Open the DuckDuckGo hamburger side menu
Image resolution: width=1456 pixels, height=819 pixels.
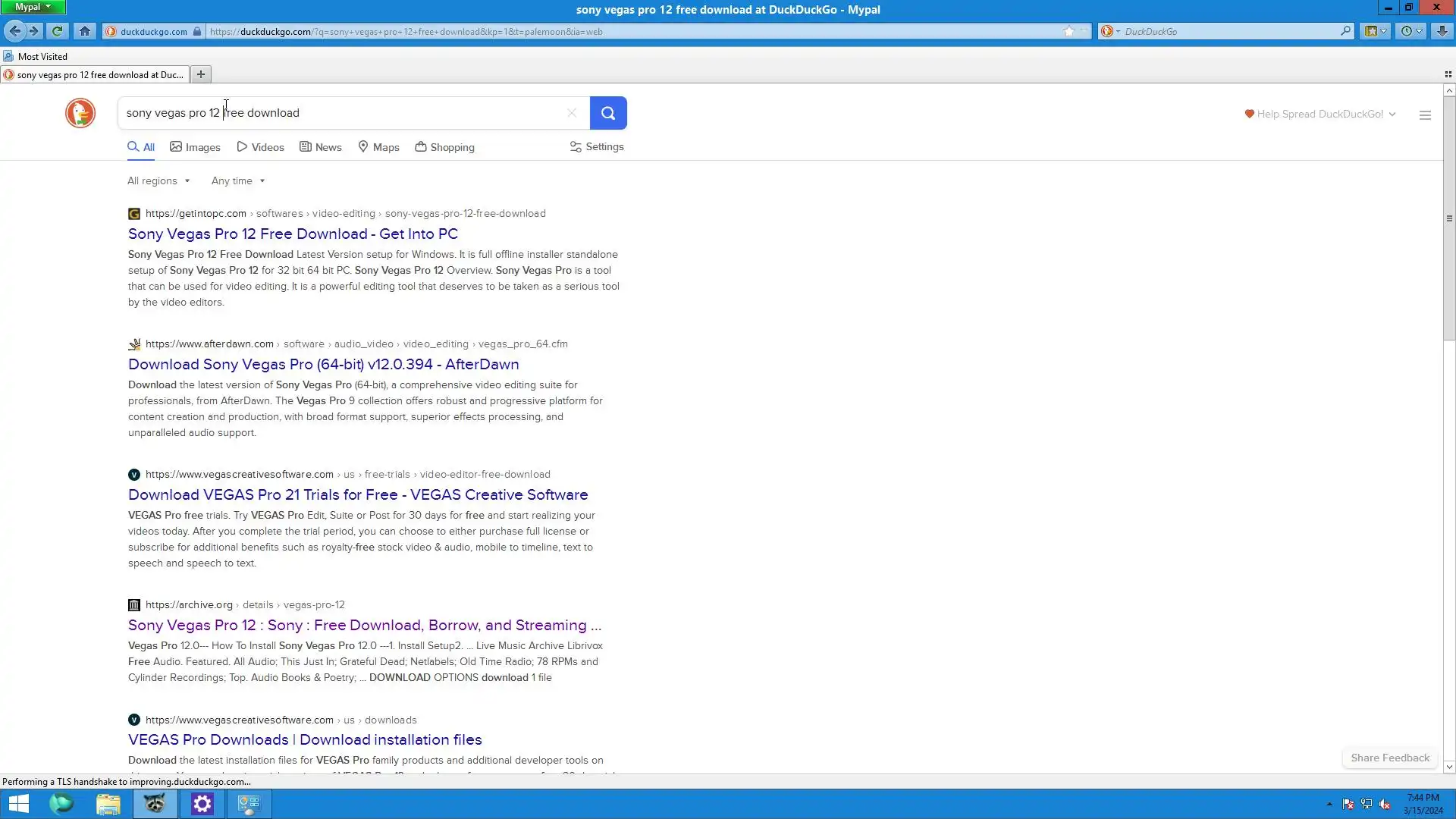click(x=1425, y=115)
